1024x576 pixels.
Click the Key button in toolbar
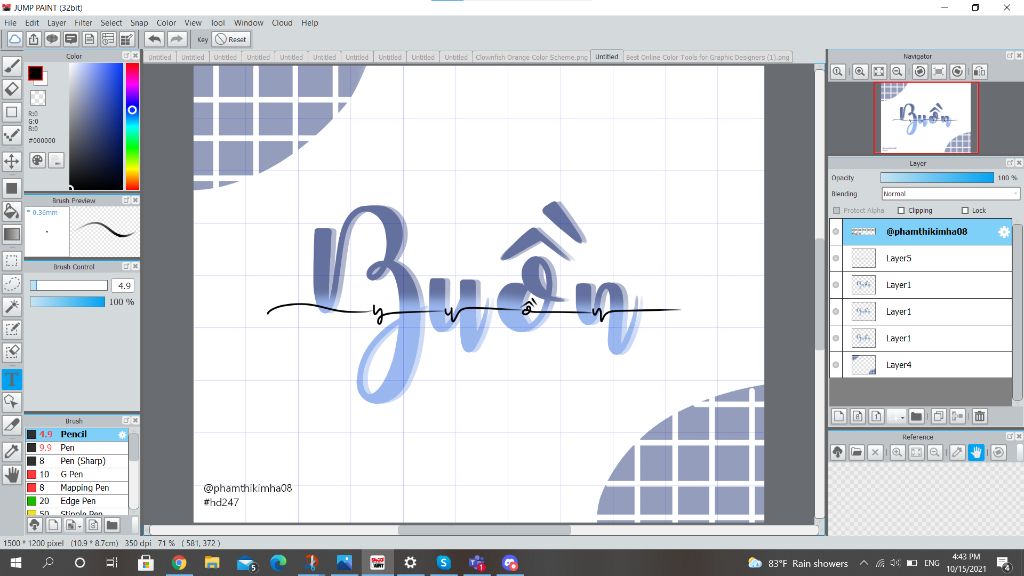point(202,39)
